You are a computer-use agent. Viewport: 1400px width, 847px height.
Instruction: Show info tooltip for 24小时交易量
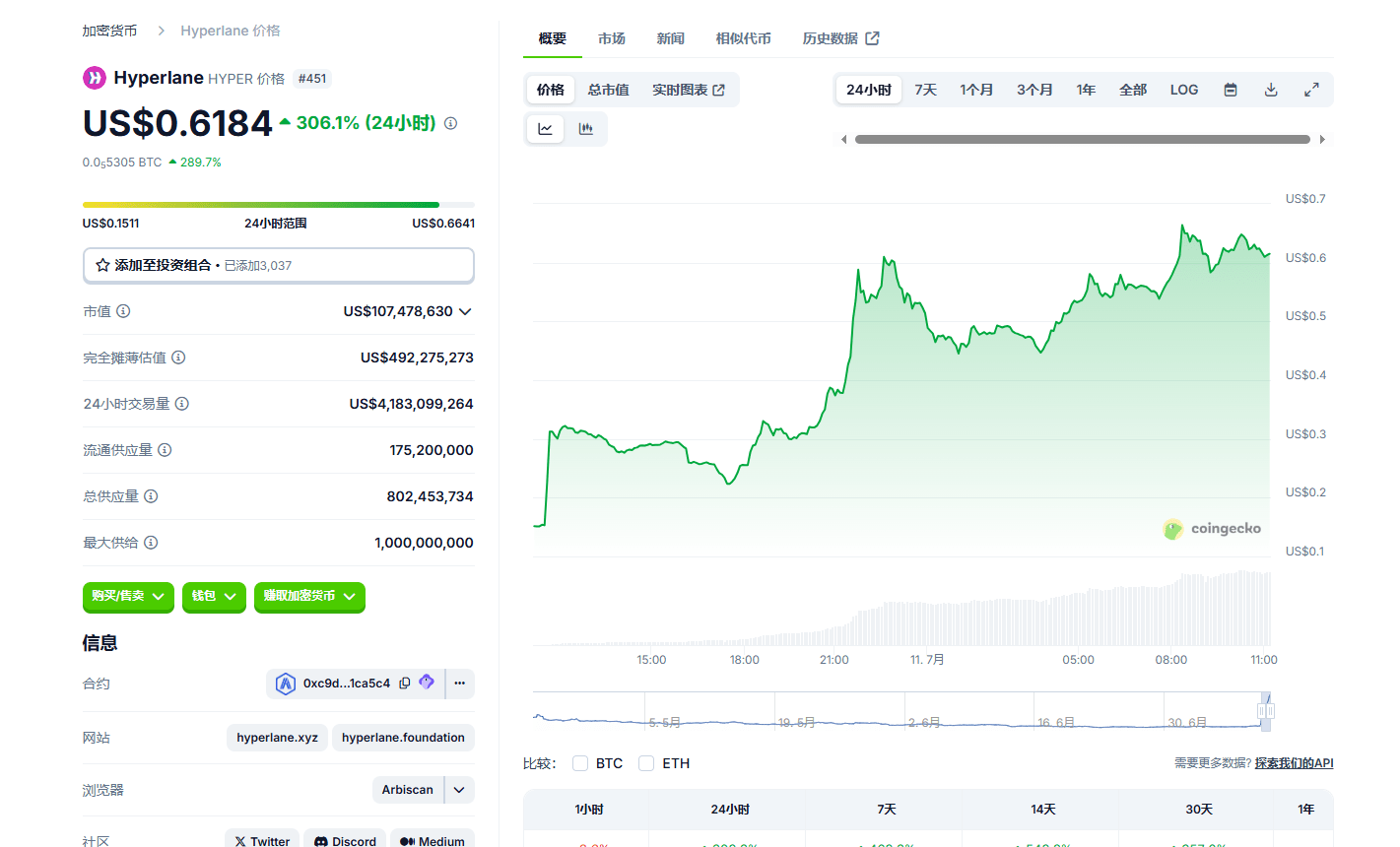point(182,404)
